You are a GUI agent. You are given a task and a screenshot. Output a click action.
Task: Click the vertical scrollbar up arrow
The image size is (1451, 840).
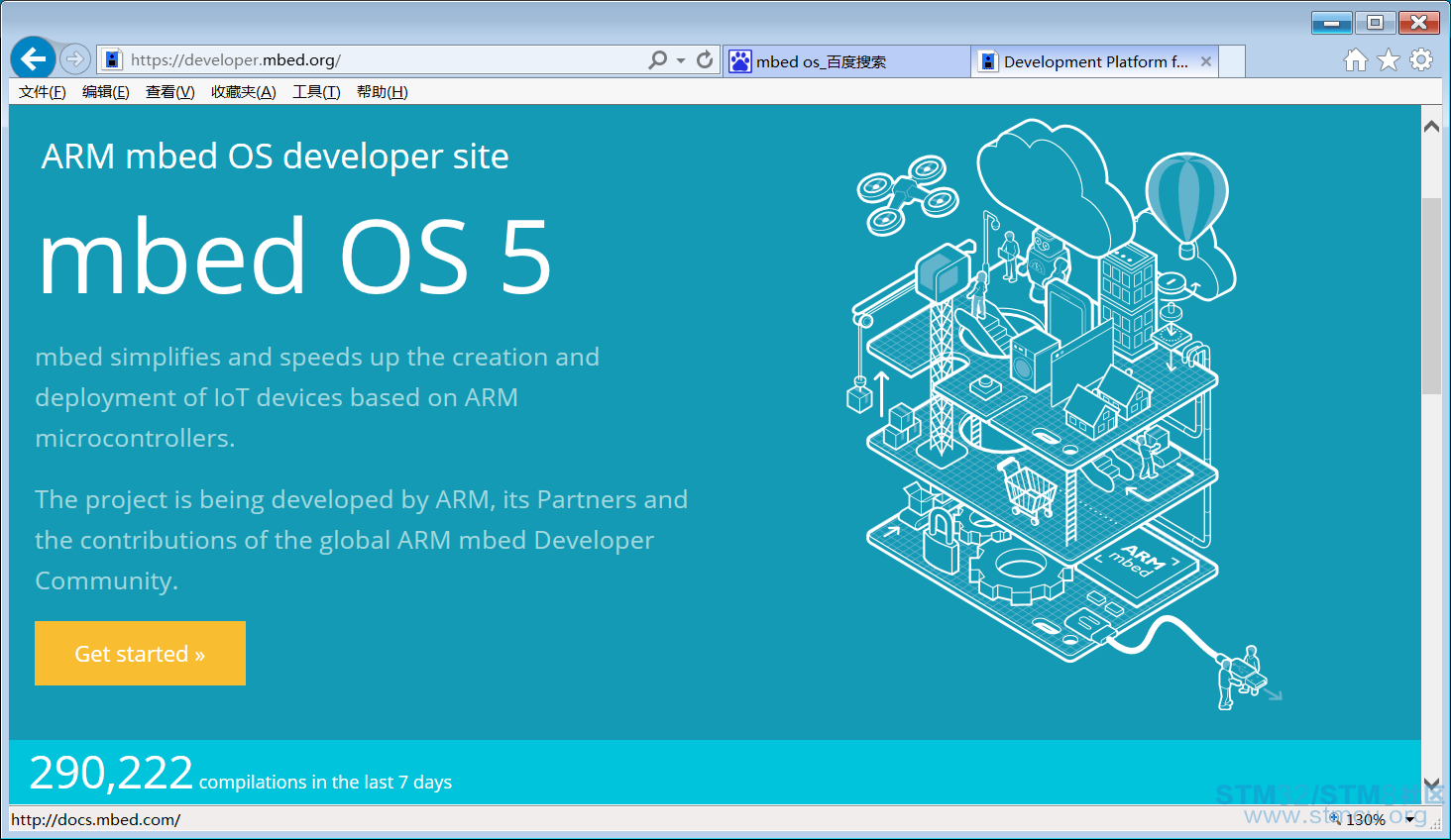pos(1431,127)
